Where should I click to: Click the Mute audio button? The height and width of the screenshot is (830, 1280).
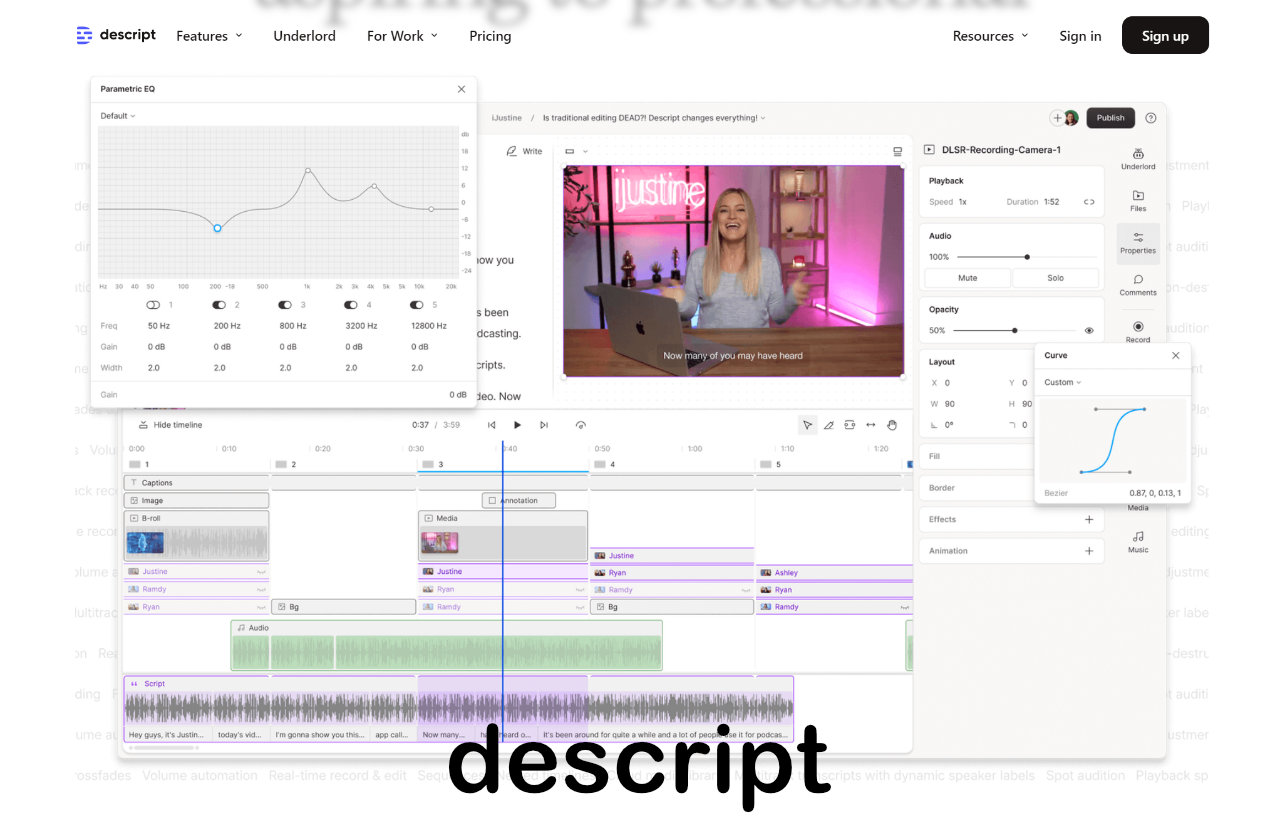(967, 278)
